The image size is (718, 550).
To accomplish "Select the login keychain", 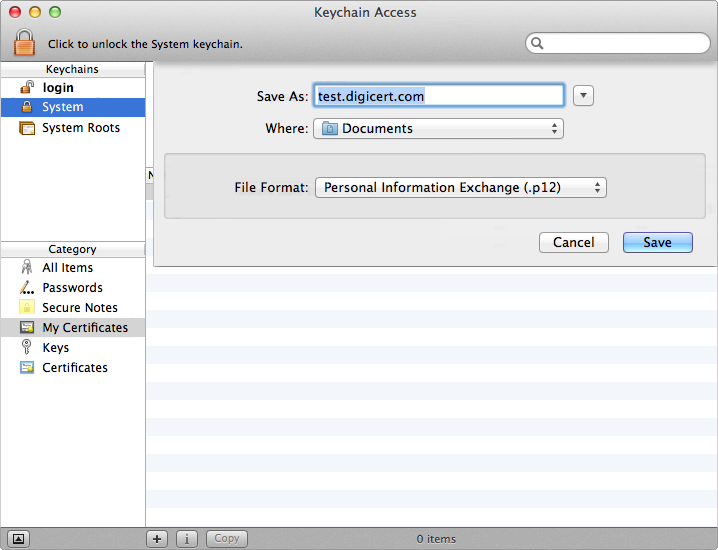I will point(57,88).
